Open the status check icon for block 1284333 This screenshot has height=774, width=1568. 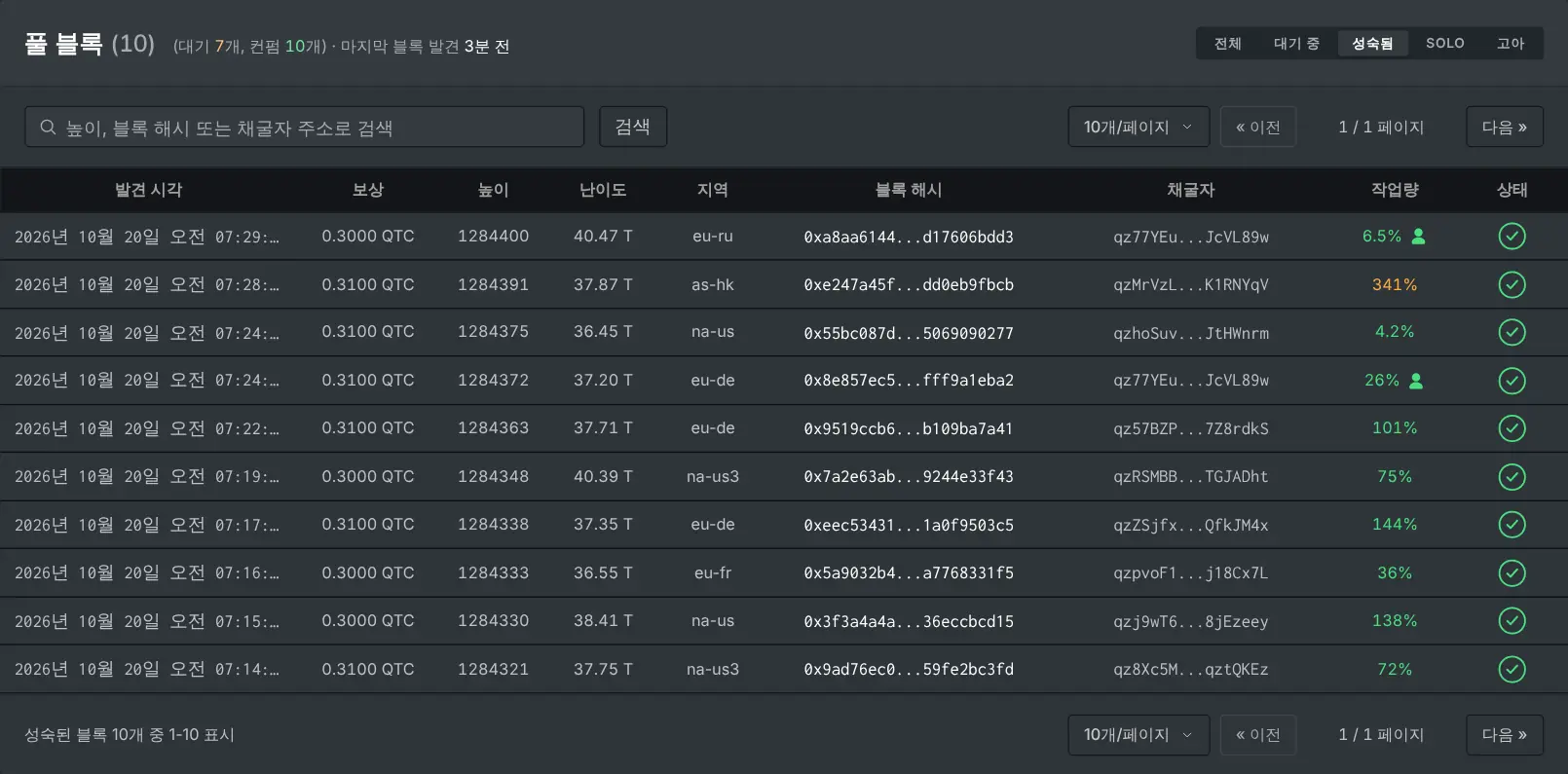point(1512,573)
